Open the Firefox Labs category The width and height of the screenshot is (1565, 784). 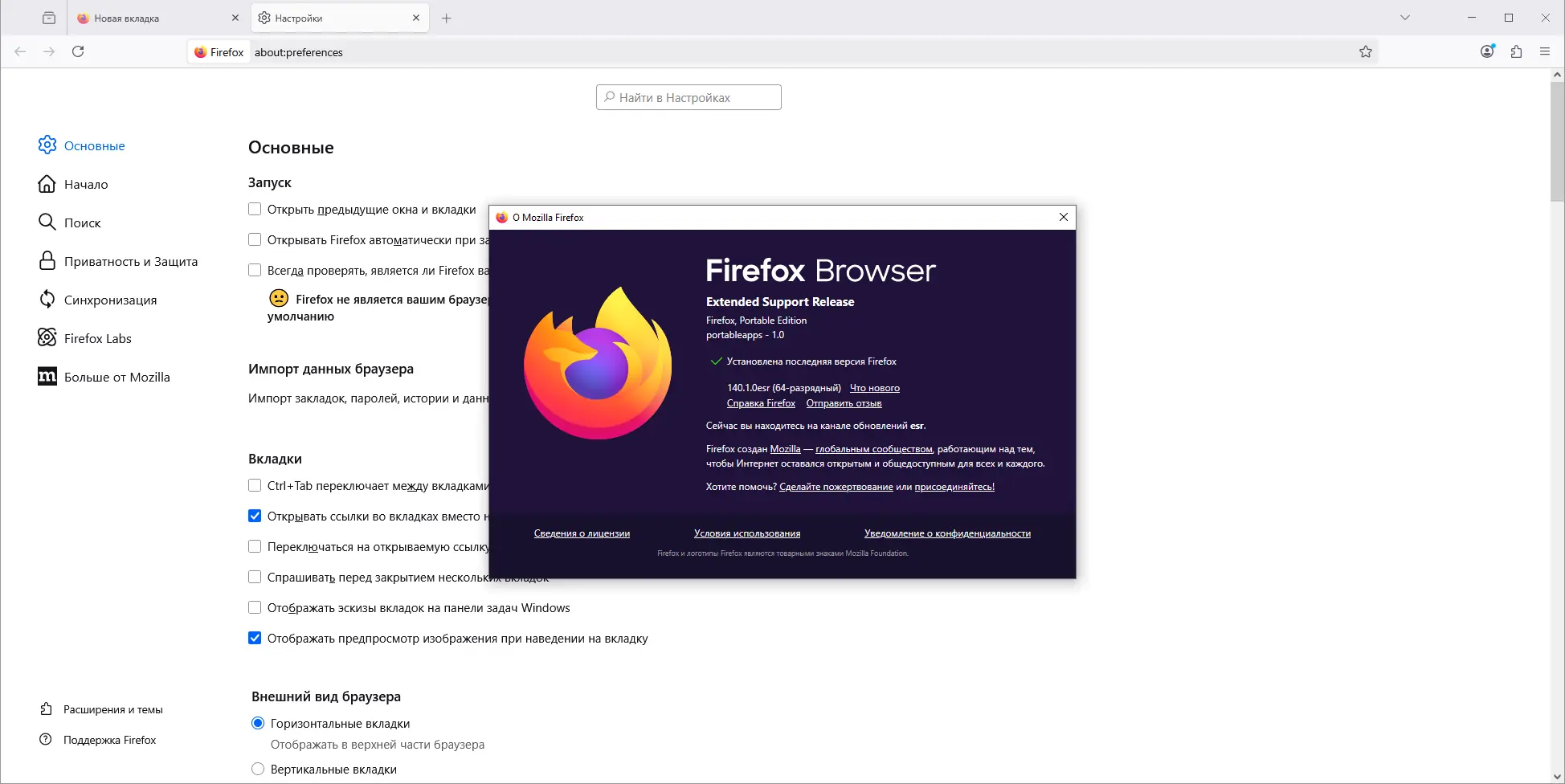click(84, 338)
